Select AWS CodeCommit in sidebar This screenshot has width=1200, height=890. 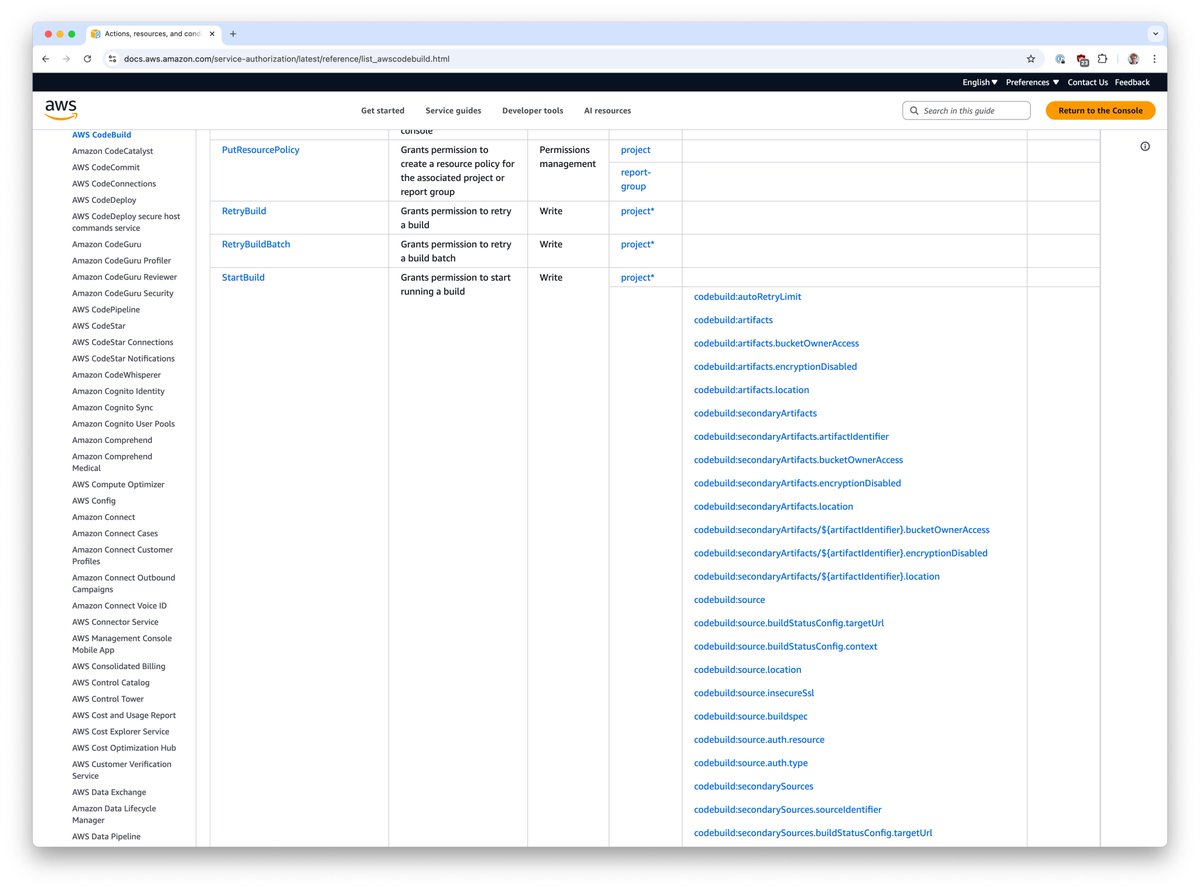pos(106,167)
